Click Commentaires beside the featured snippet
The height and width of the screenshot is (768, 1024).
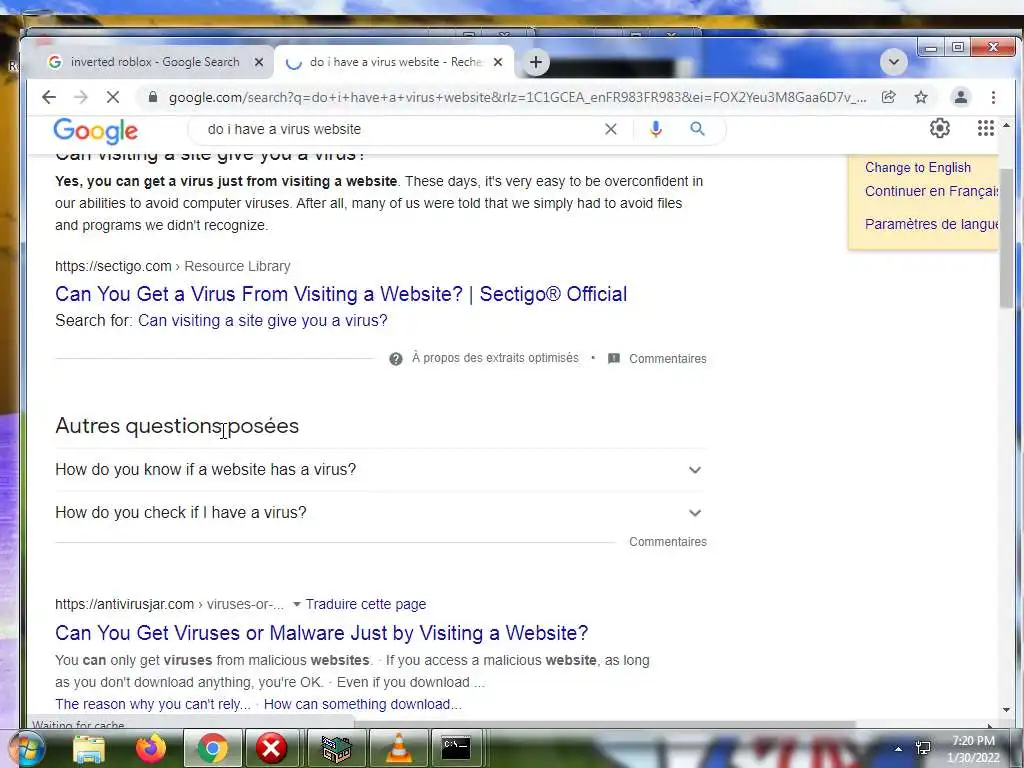667,359
